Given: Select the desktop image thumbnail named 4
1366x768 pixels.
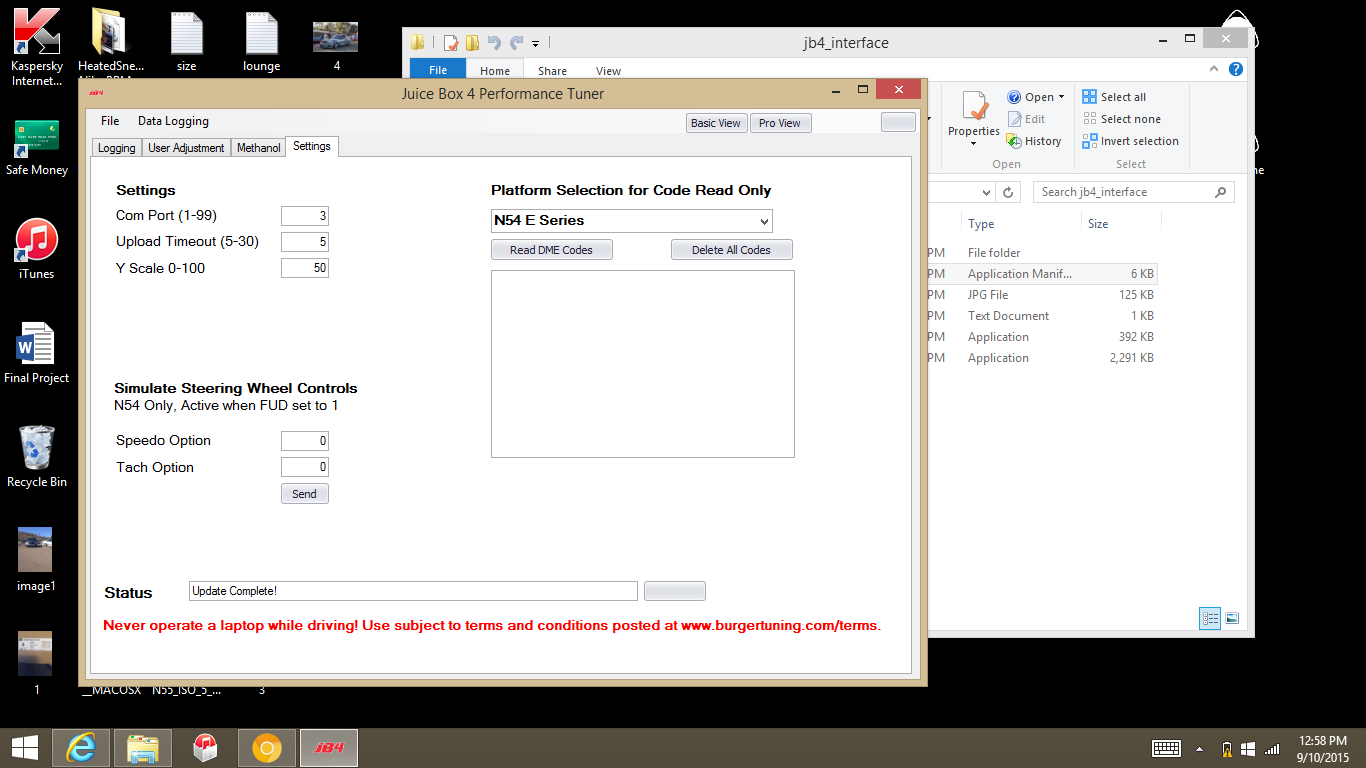Looking at the screenshot, I should point(336,46).
